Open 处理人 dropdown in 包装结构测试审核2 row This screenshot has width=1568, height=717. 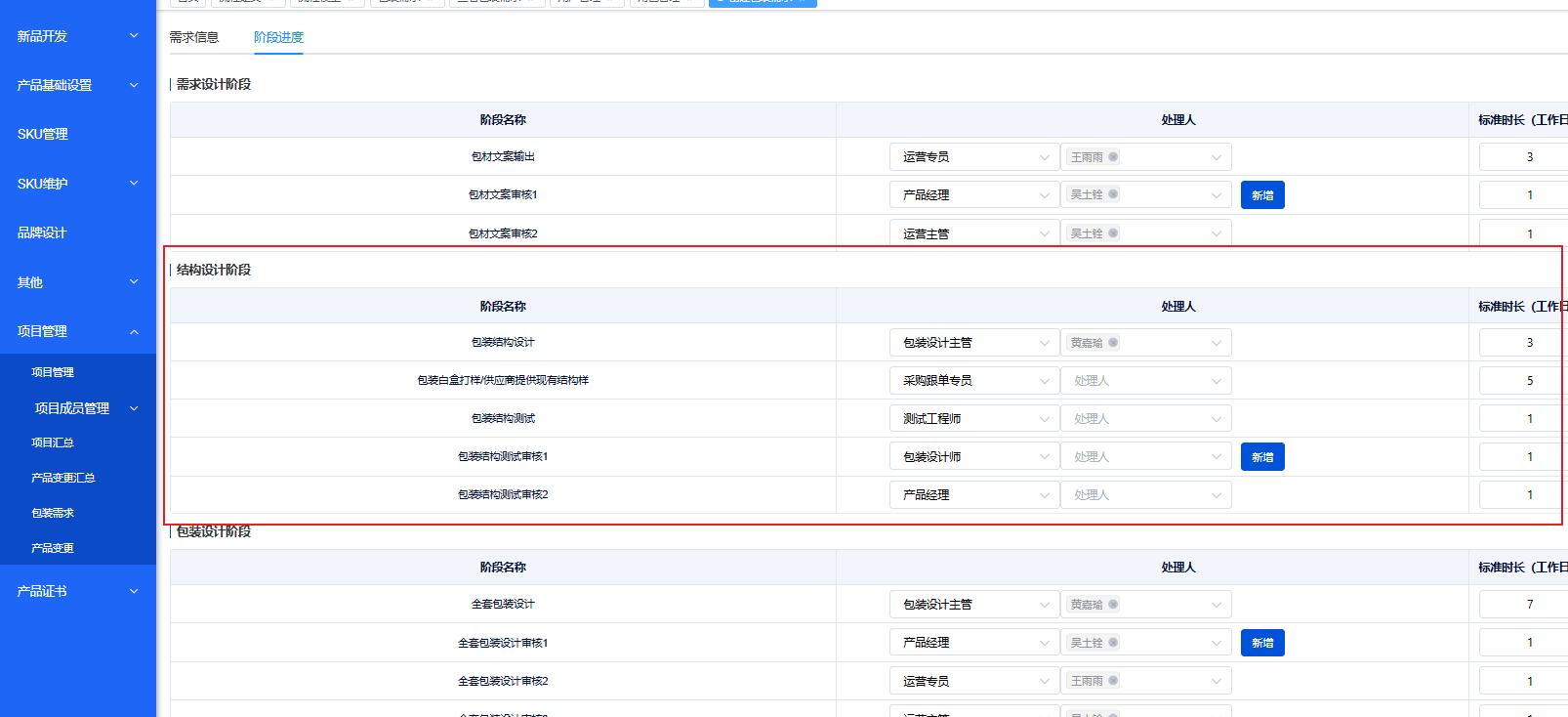coord(1145,495)
